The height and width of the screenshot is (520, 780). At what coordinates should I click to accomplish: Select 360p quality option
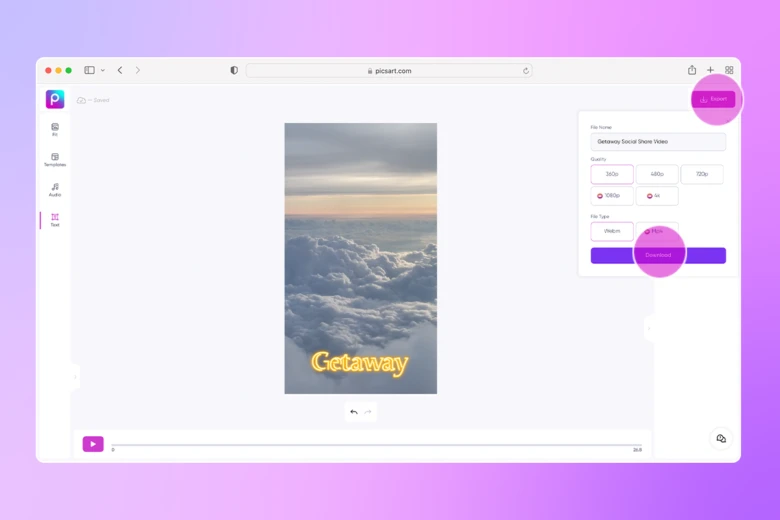[612, 174]
